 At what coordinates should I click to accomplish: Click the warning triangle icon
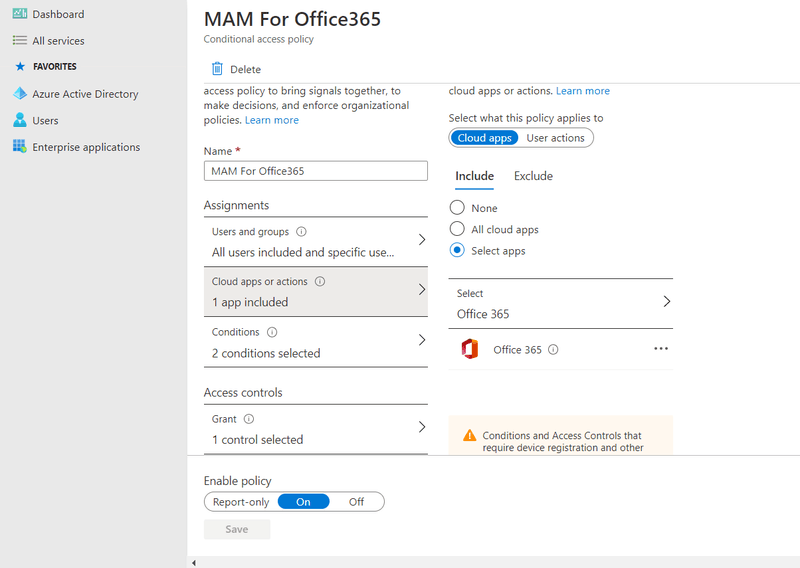pyautogui.click(x=469, y=435)
